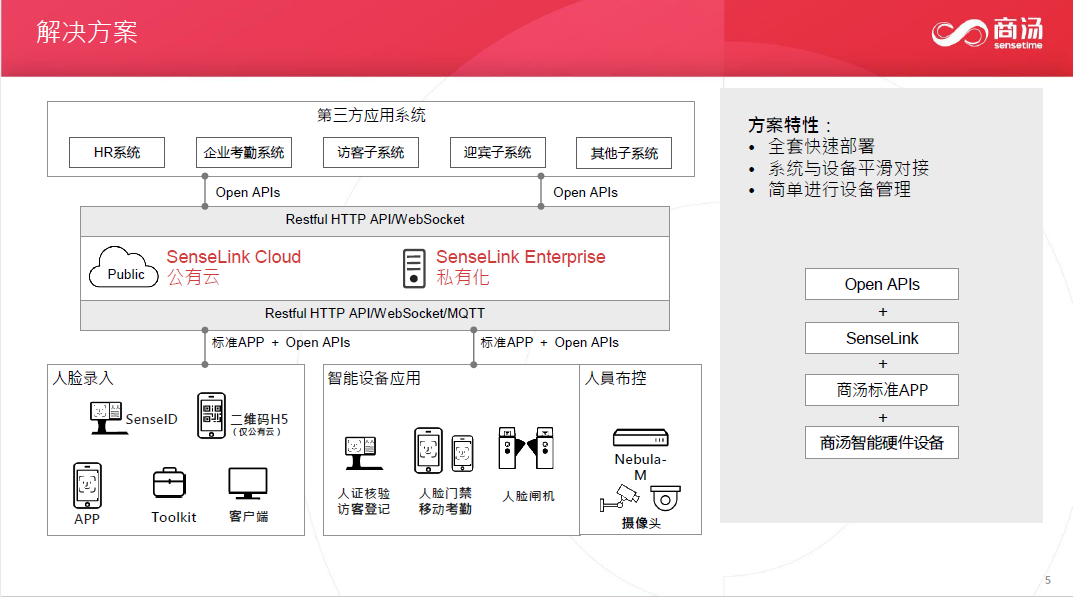This screenshot has height=597, width=1073.
Task: Click the bullet 系统与设备平滑对接
Action: coord(849,168)
